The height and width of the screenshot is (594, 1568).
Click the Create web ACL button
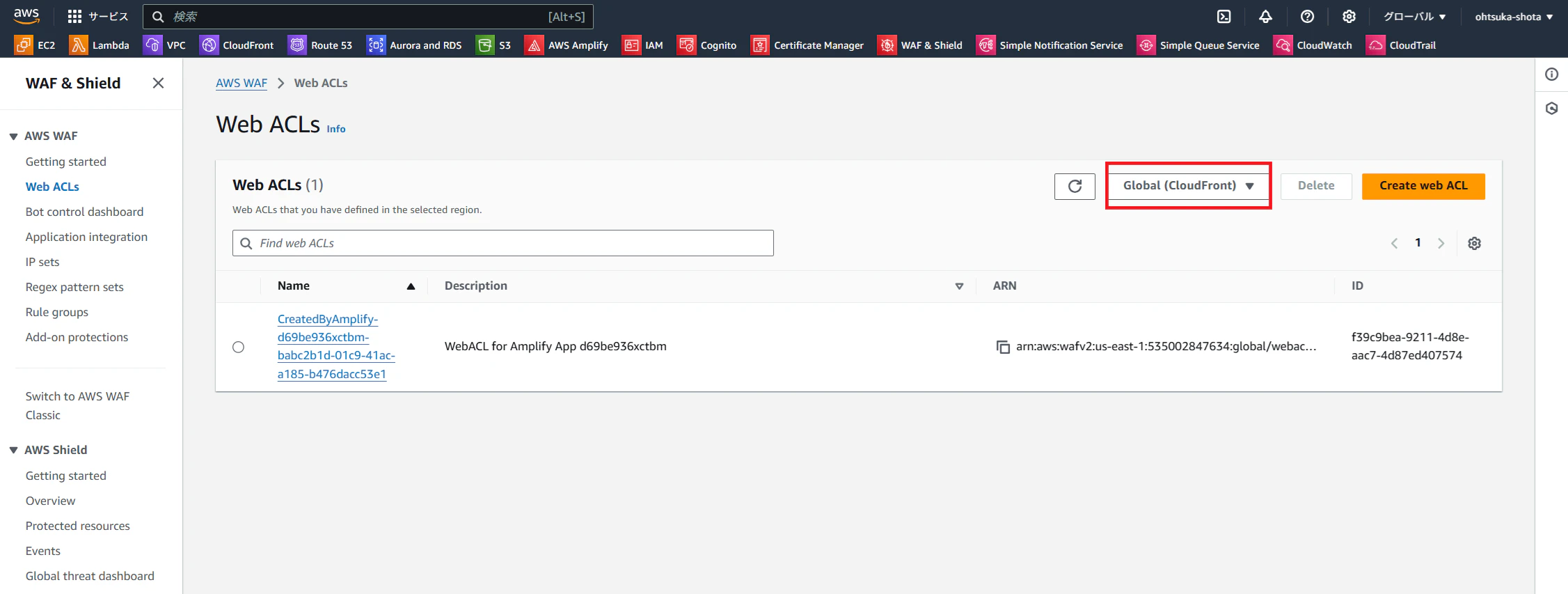(1423, 186)
